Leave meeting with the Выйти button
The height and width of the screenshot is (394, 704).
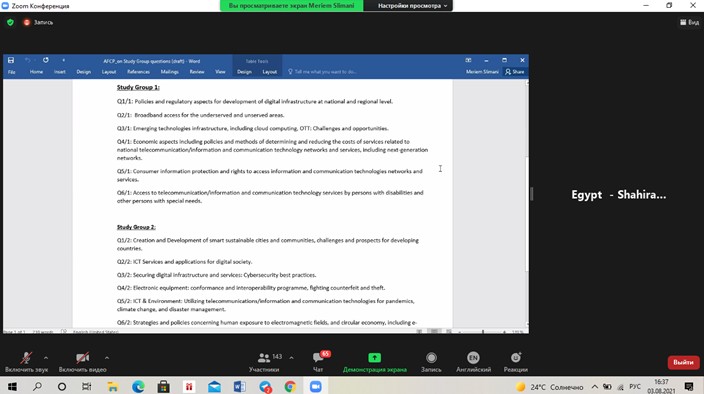click(x=683, y=362)
